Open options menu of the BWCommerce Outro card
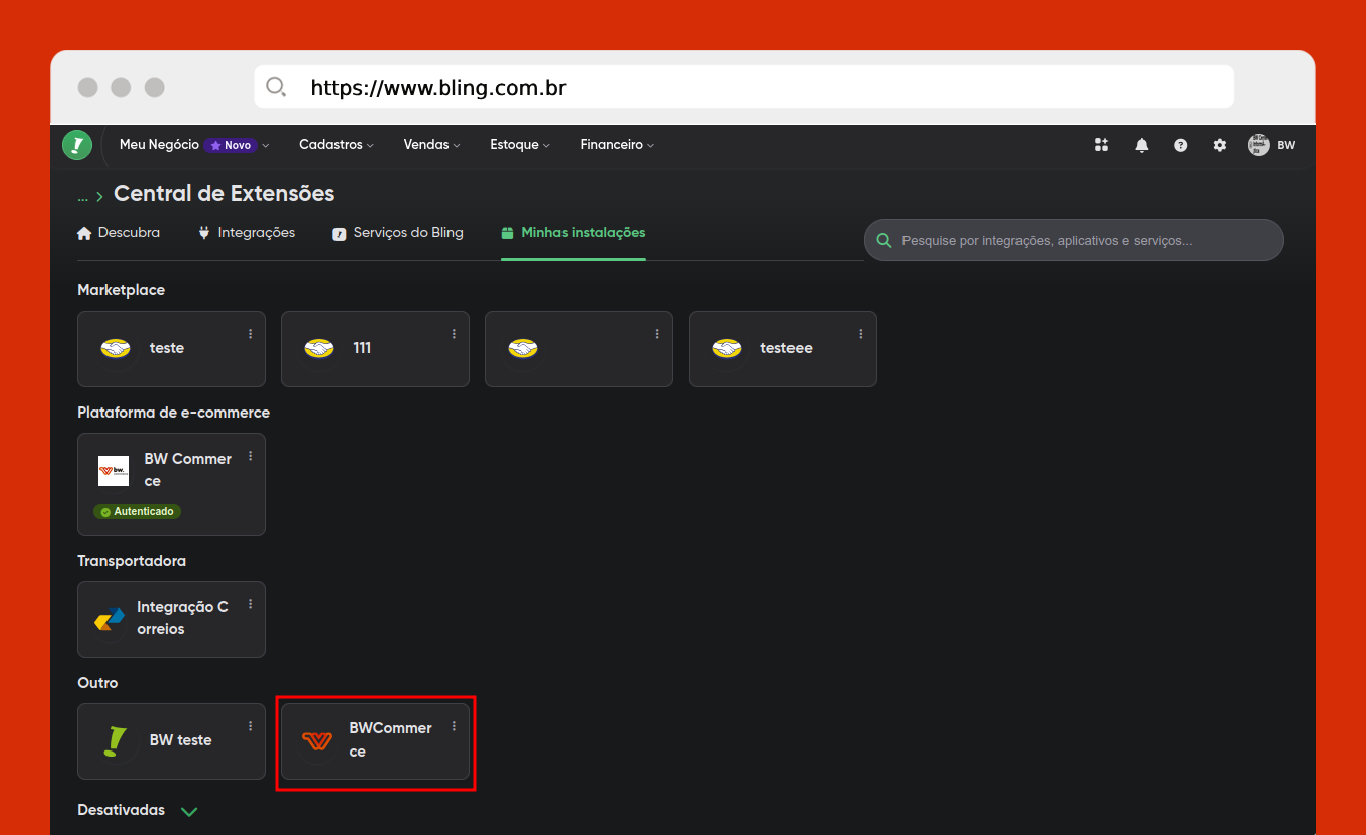Image resolution: width=1366 pixels, height=835 pixels. click(x=454, y=726)
